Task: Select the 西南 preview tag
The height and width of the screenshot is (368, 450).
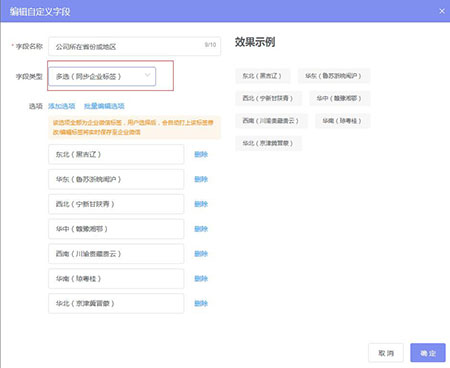Action: 271,121
